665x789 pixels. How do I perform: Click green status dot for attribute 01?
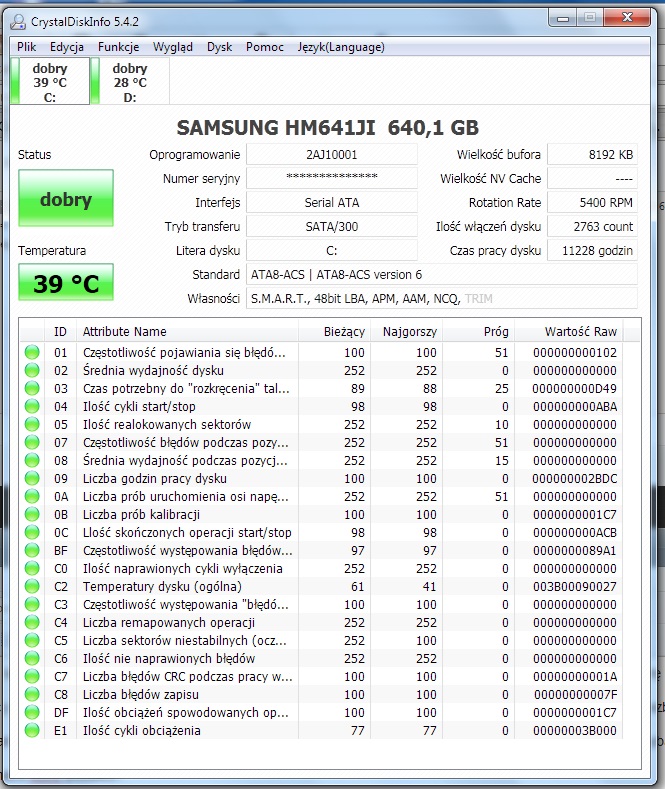(32, 352)
